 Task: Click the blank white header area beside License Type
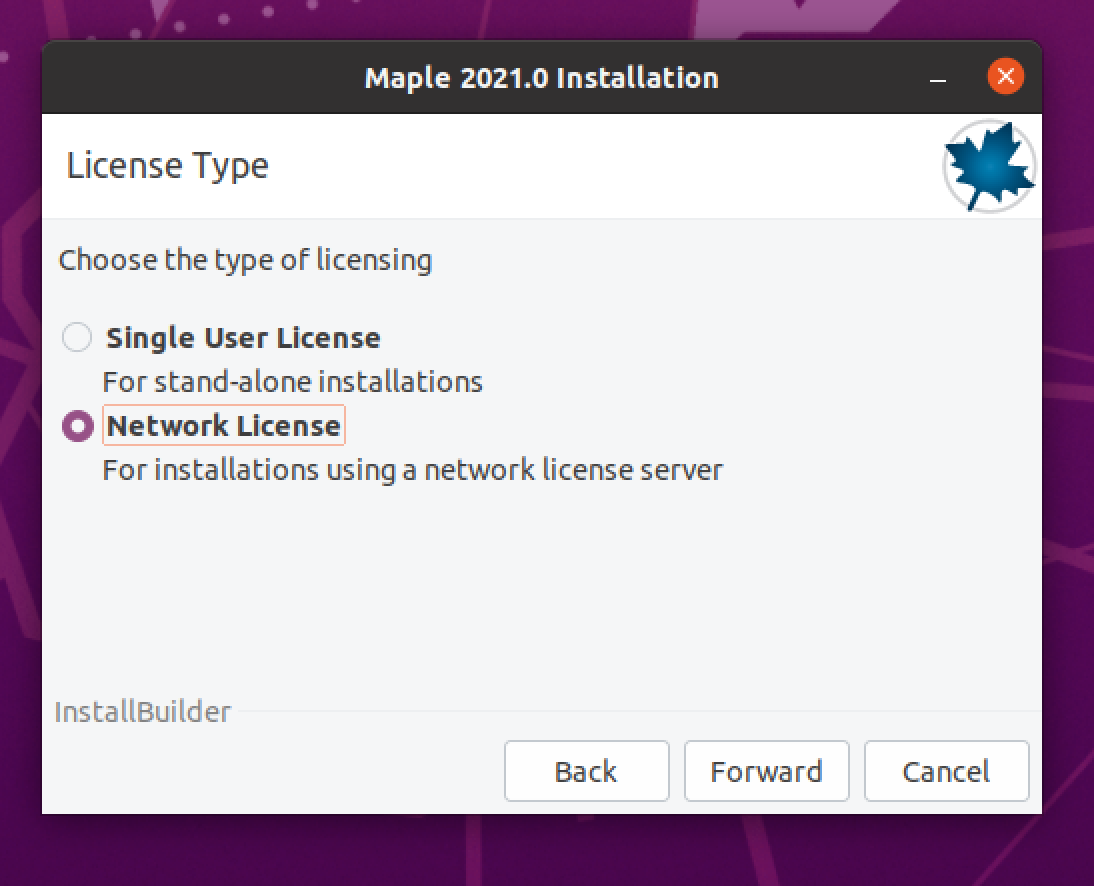(600, 166)
